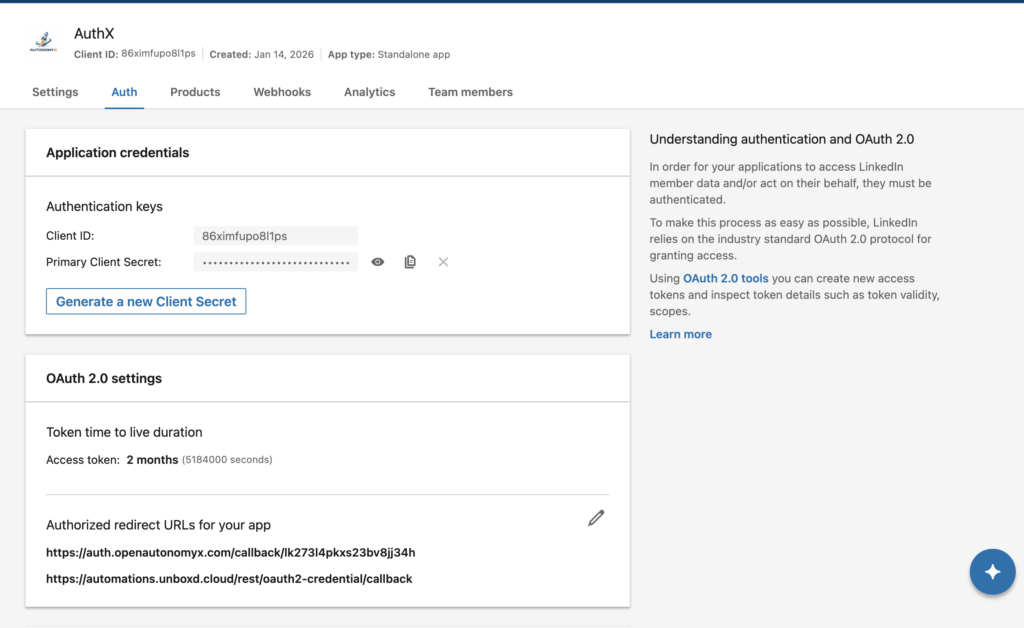This screenshot has width=1024, height=628.
Task: Follow the OAuth 2.0 tools link
Action: (726, 278)
